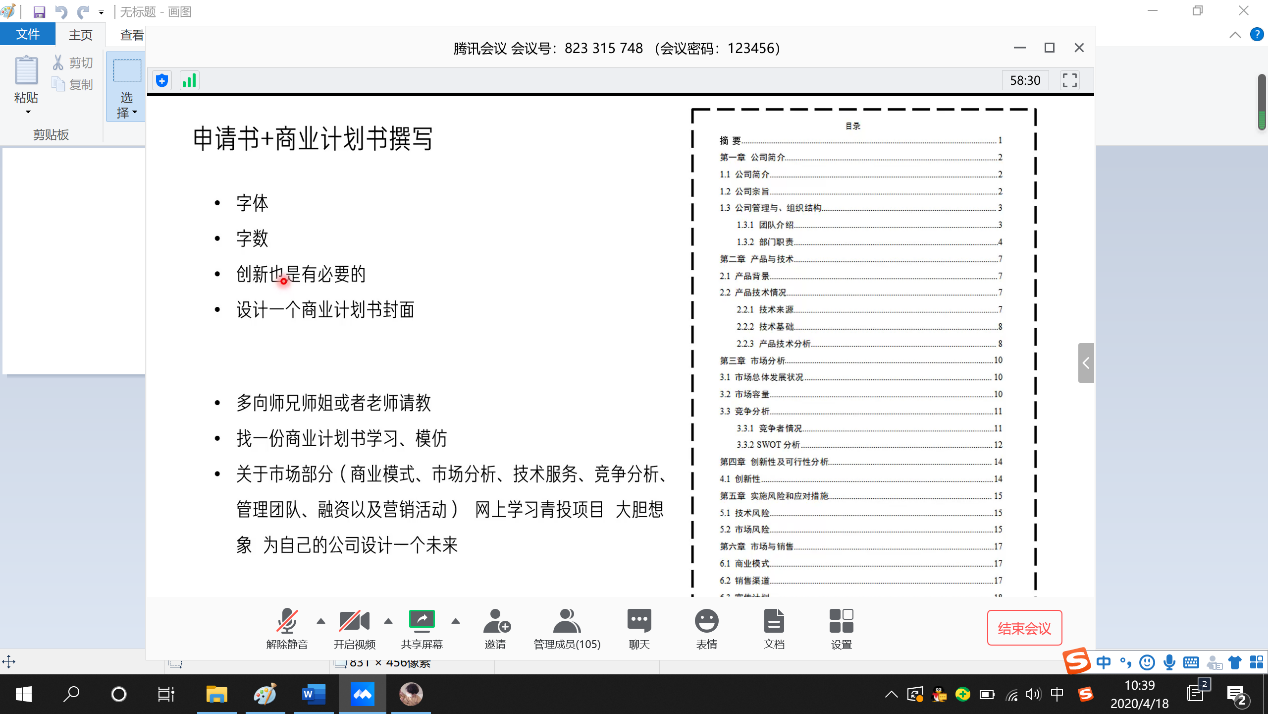The width and height of the screenshot is (1268, 714).
Task: Click the blue shield security icon
Action: click(162, 80)
